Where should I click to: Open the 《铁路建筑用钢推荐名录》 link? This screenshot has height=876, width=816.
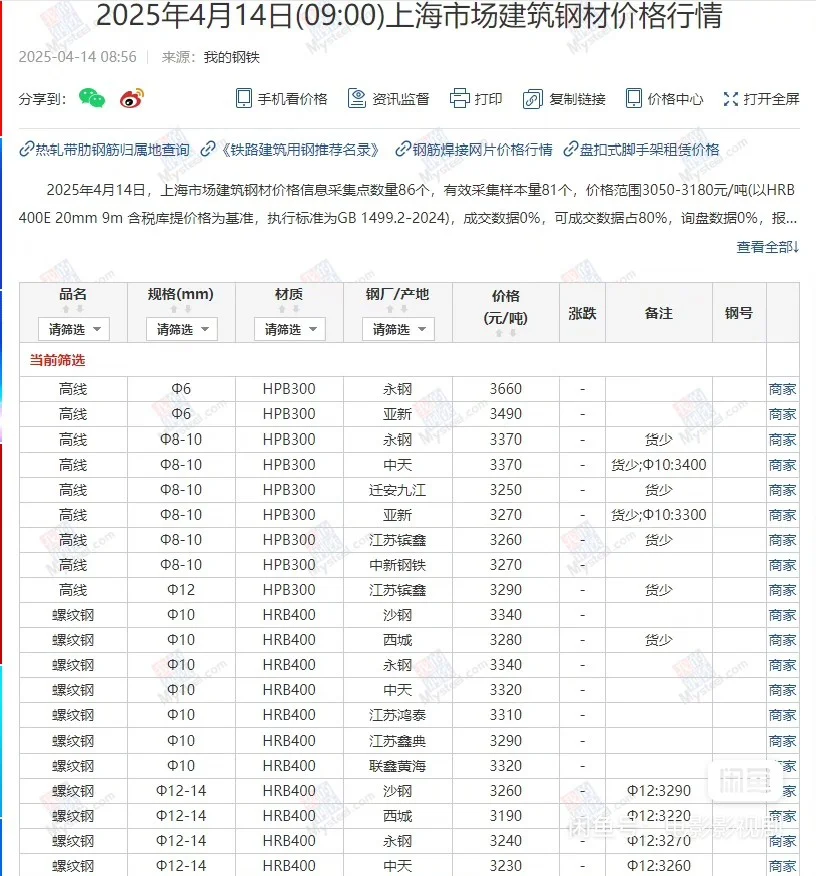pyautogui.click(x=300, y=148)
